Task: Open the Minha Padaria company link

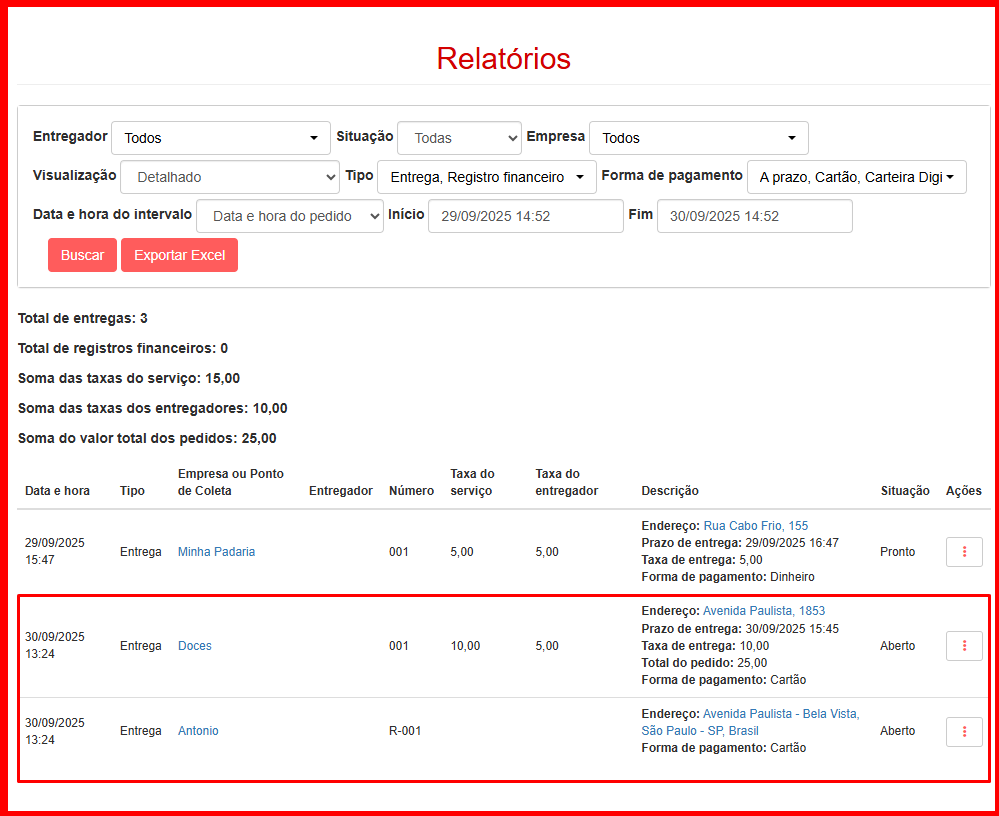Action: [x=216, y=552]
